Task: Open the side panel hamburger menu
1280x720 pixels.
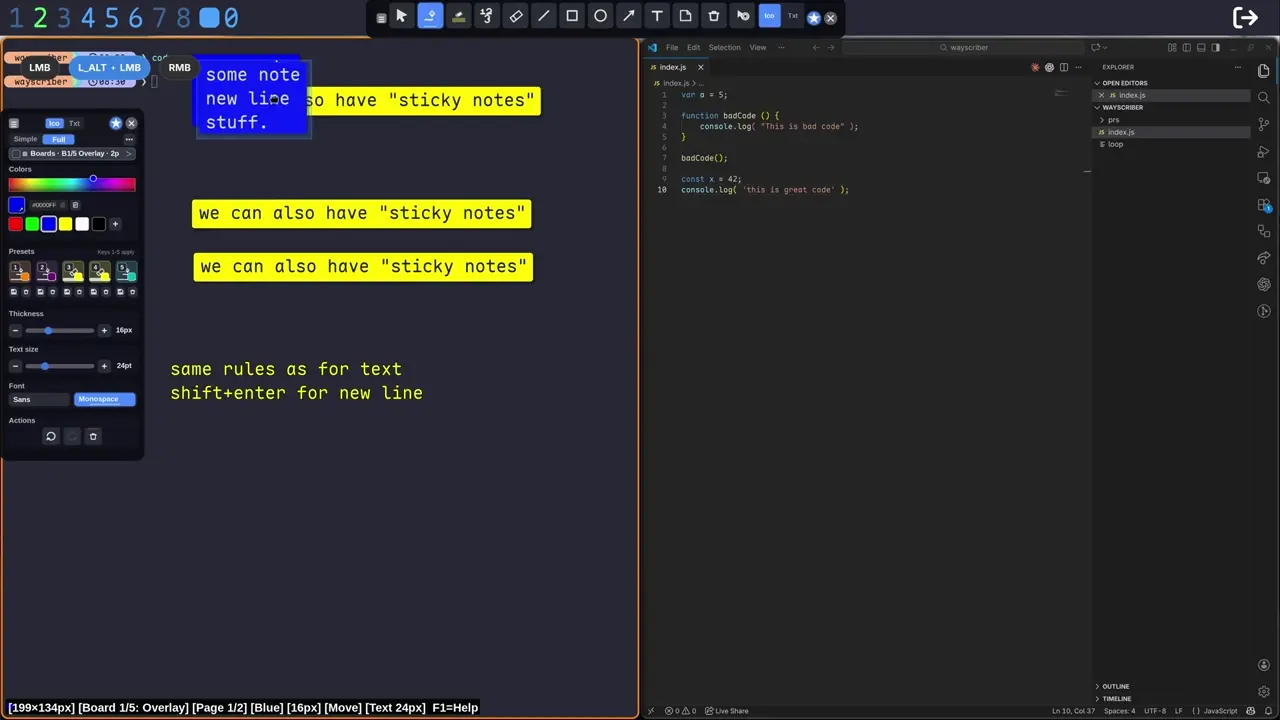Action: [x=14, y=123]
